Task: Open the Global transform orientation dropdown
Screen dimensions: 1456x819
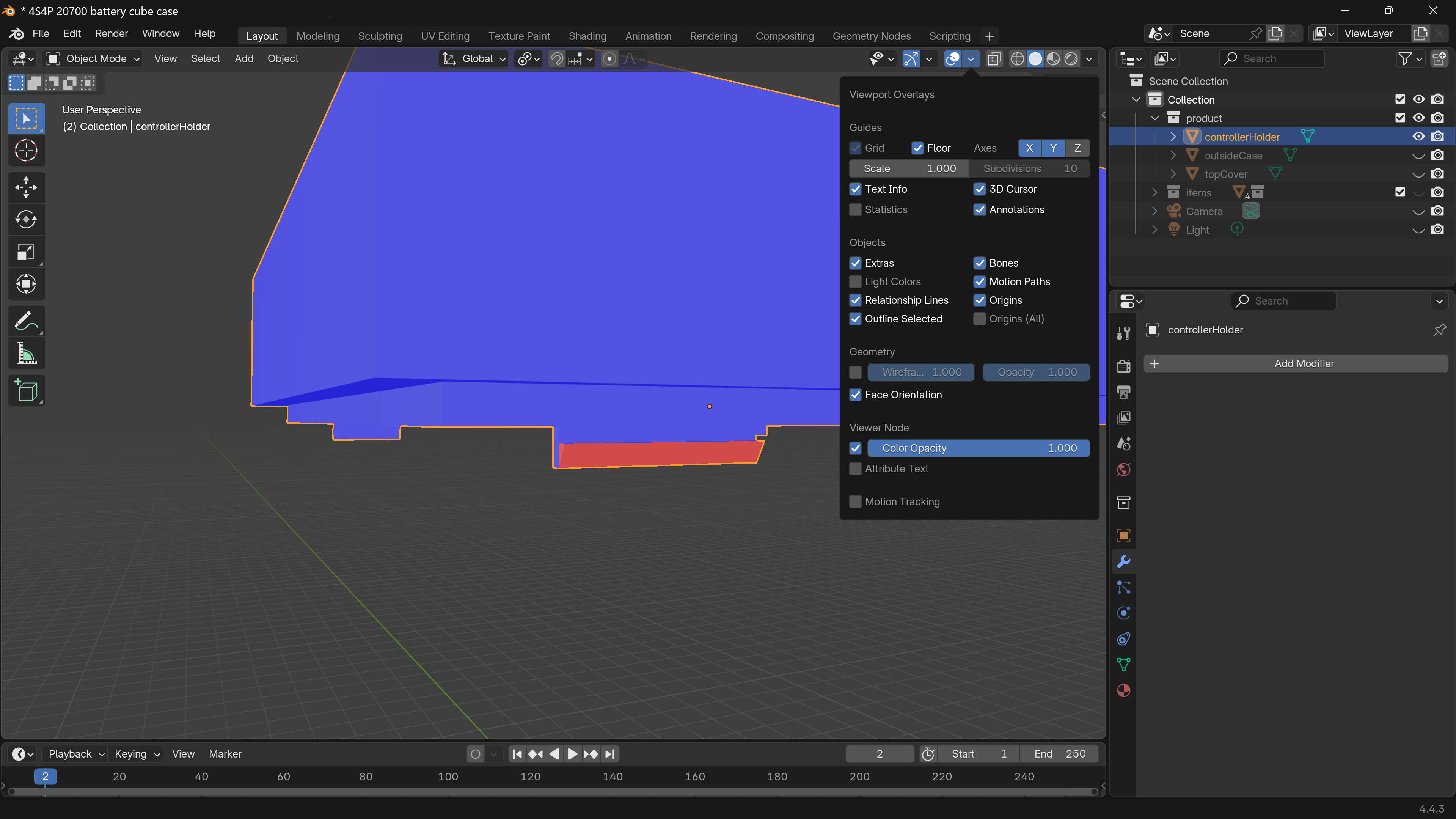Action: (x=474, y=59)
